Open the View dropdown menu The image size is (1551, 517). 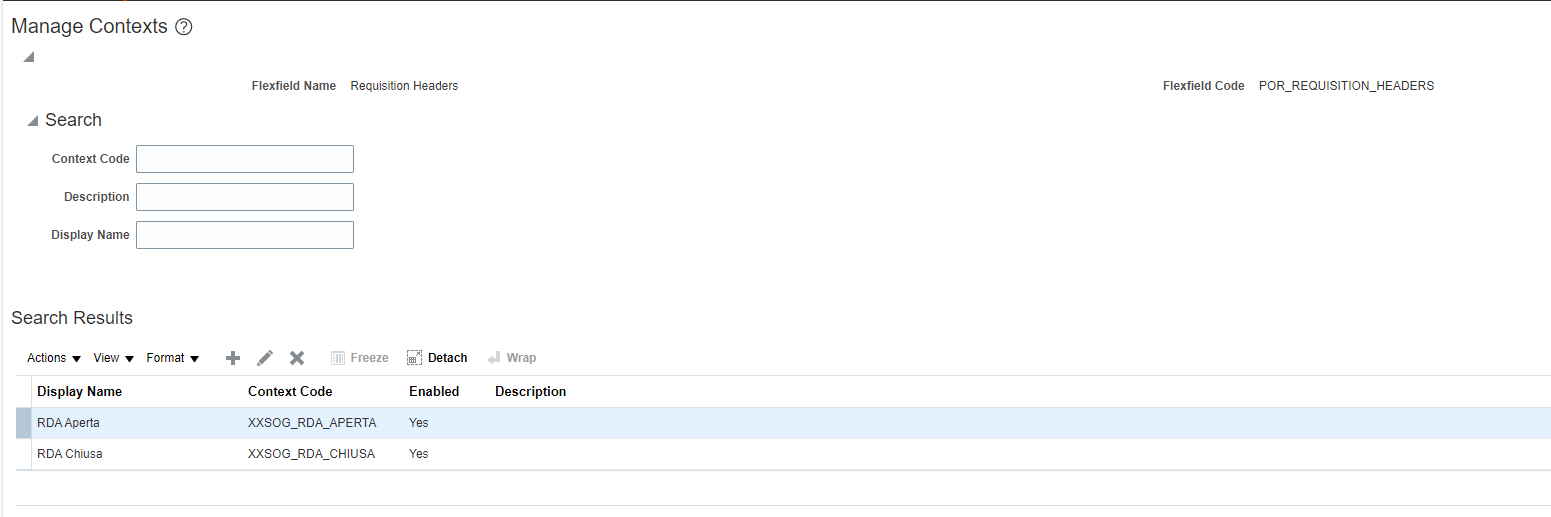114,358
